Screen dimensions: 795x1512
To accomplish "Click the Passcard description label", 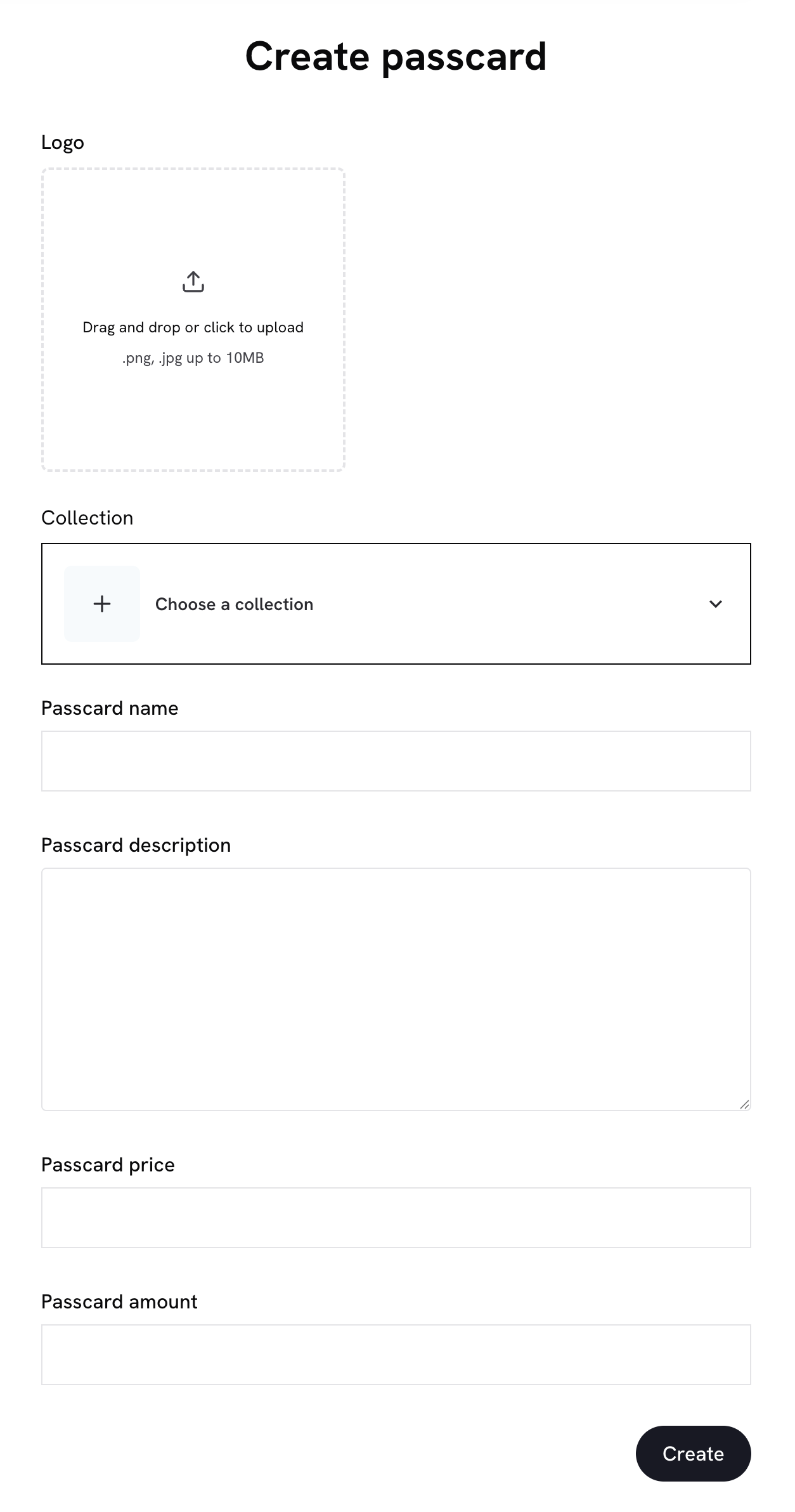I will [136, 845].
